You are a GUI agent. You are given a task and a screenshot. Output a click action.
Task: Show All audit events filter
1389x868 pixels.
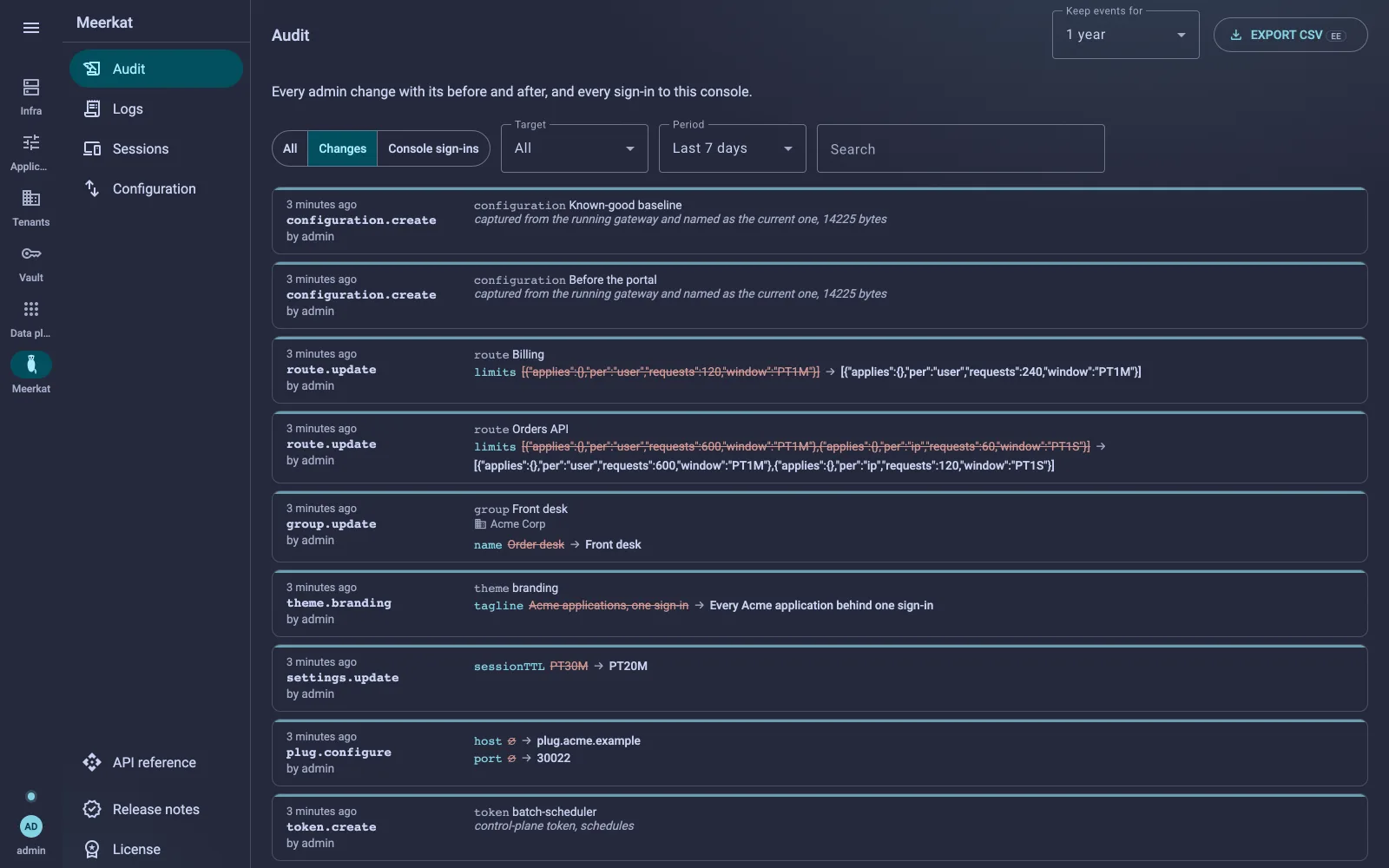pyautogui.click(x=290, y=148)
